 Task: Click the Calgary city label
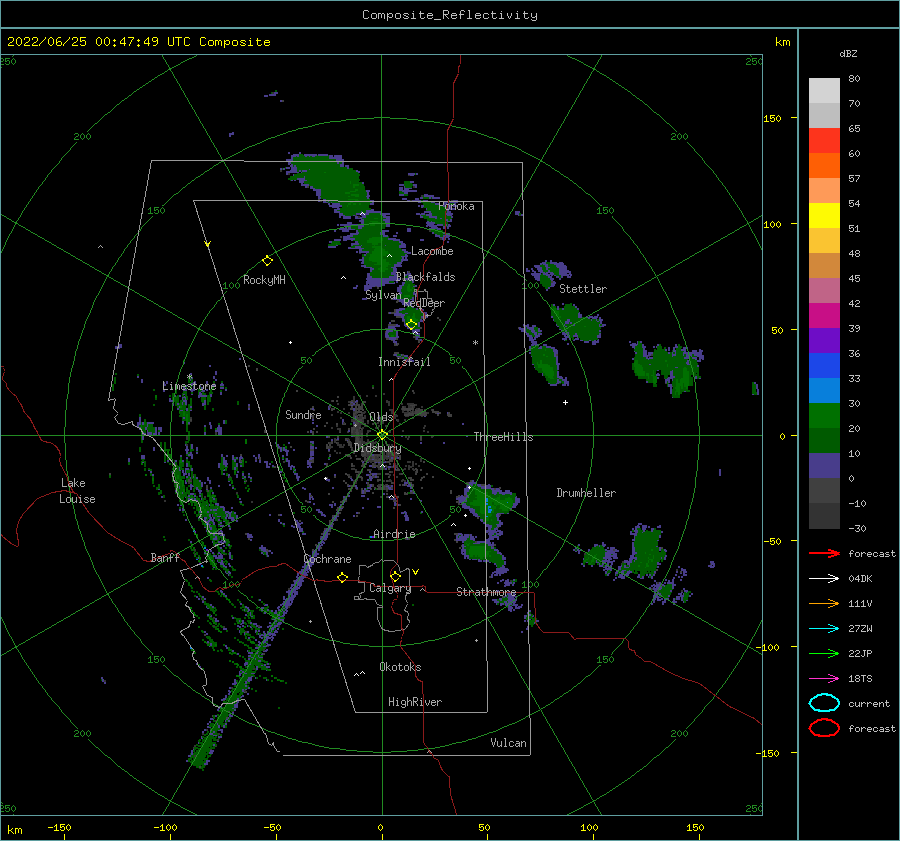[390, 588]
